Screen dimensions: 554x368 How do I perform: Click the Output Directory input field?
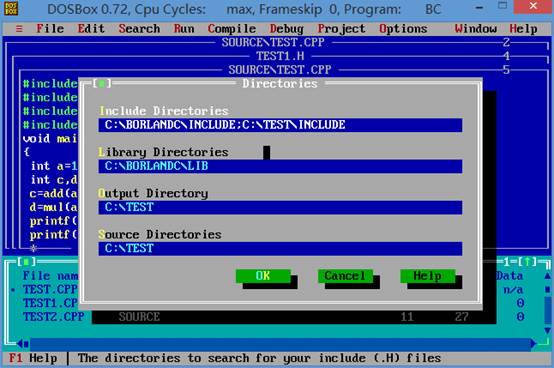coord(280,207)
